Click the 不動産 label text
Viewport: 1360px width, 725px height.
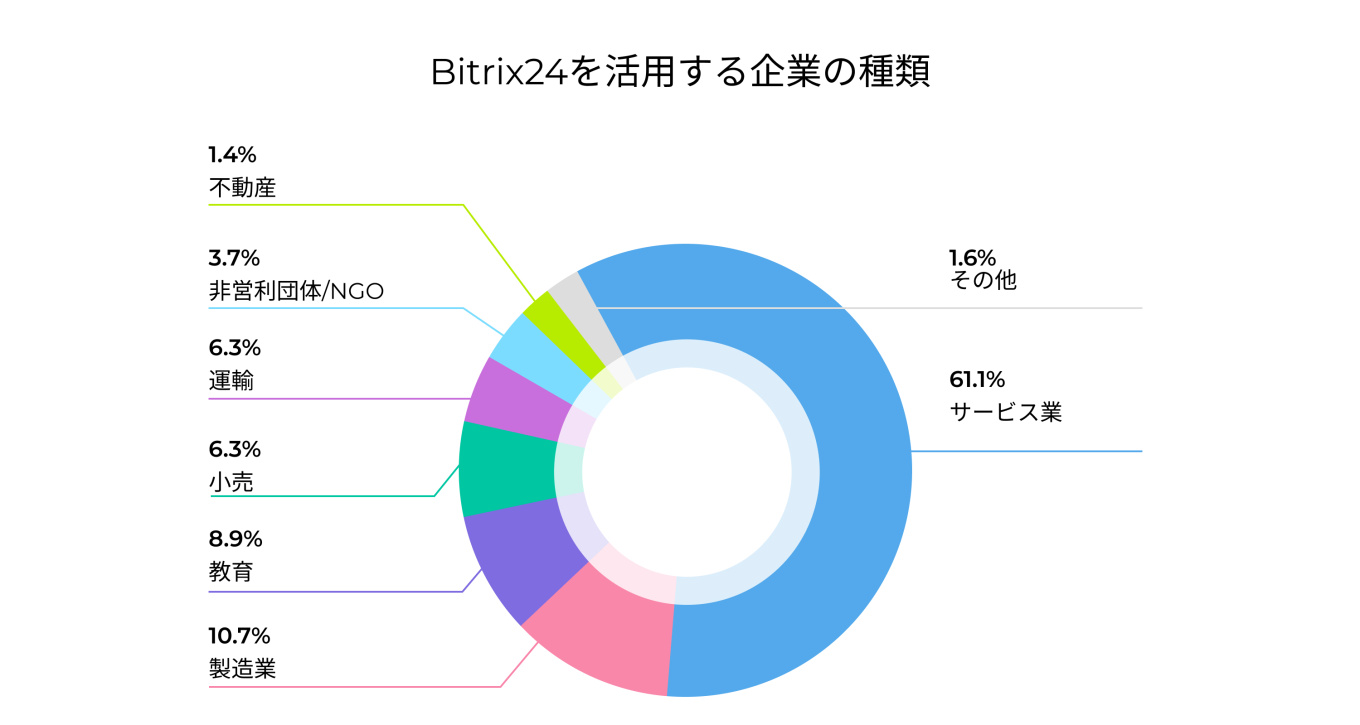click(x=242, y=187)
